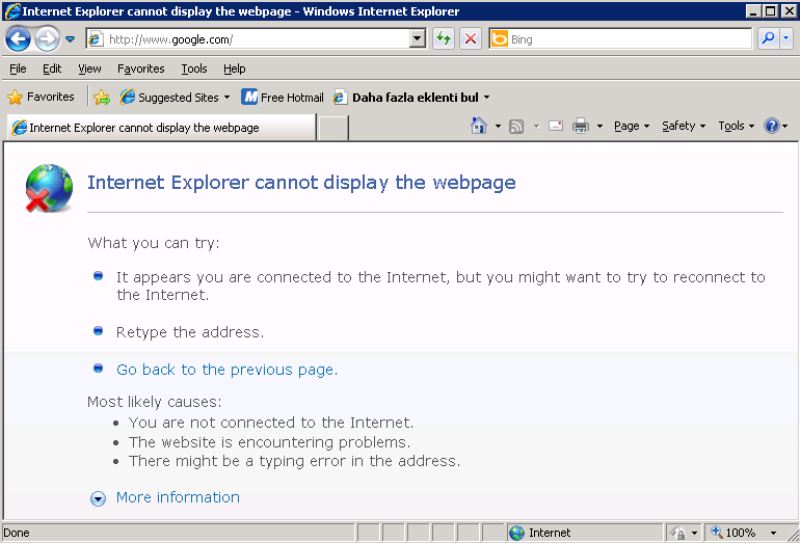Click the 'More information' link
800x543 pixels.
[x=178, y=497]
